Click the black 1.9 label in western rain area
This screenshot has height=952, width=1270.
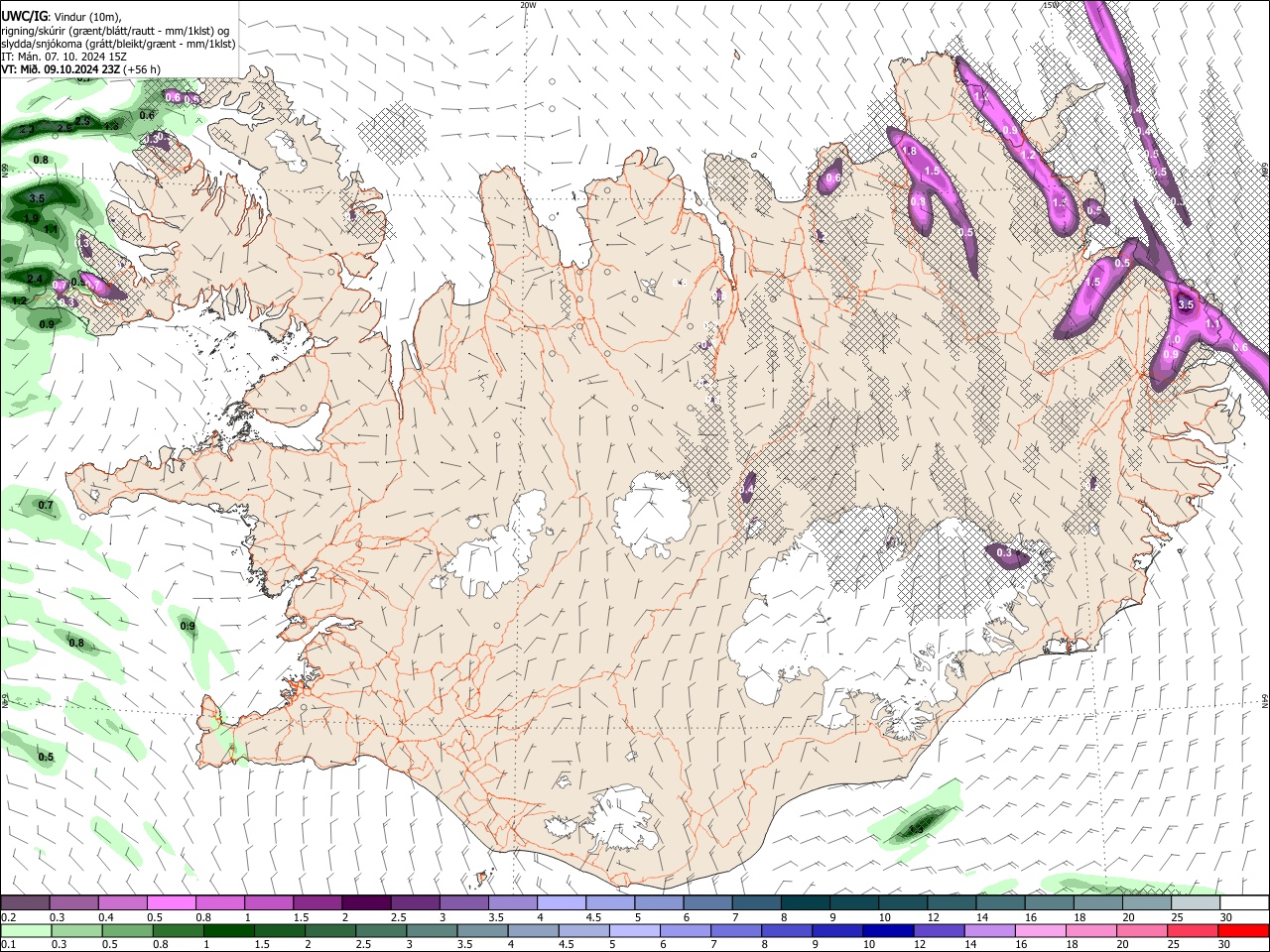point(32,218)
